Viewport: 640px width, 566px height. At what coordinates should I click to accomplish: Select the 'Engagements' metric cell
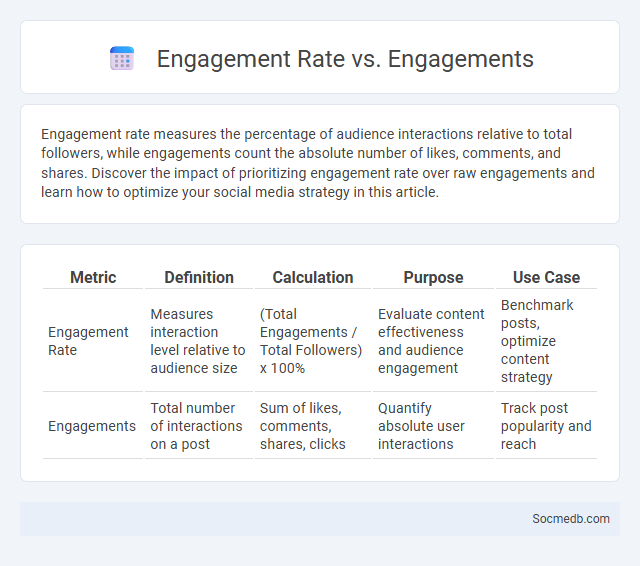point(93,426)
